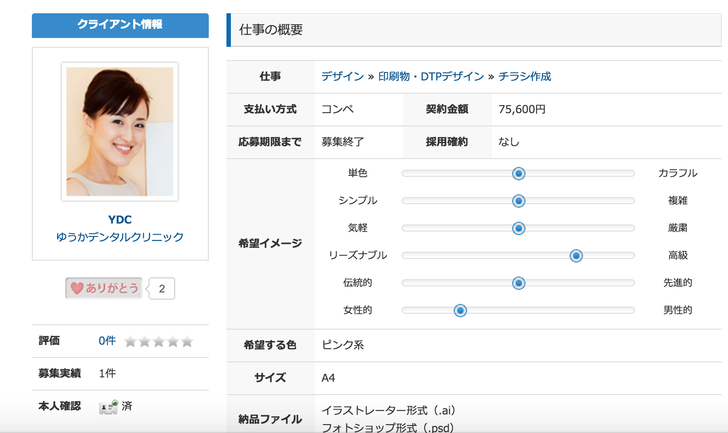Click the 支払い方式 row label
The width and height of the screenshot is (728, 433).
(x=270, y=110)
